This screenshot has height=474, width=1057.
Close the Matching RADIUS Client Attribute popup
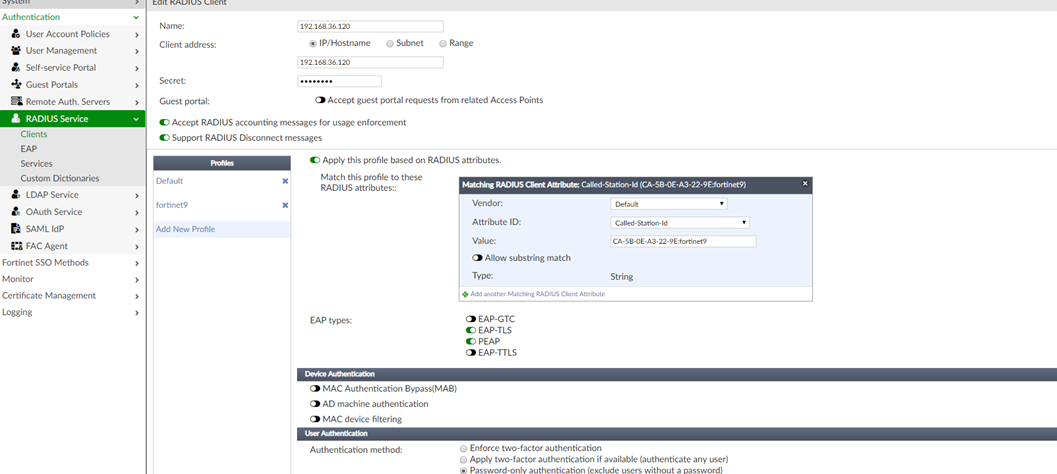[805, 184]
